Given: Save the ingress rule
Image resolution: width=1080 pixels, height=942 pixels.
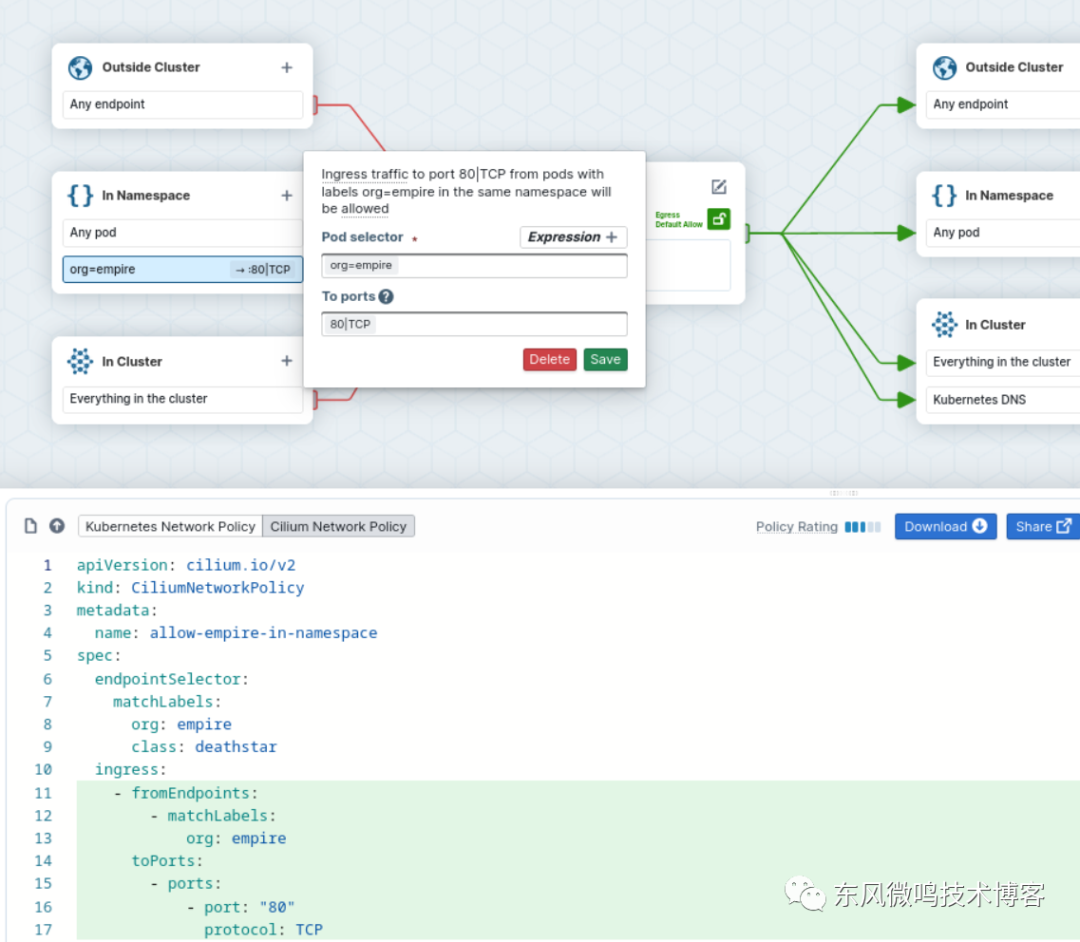Looking at the screenshot, I should point(605,359).
